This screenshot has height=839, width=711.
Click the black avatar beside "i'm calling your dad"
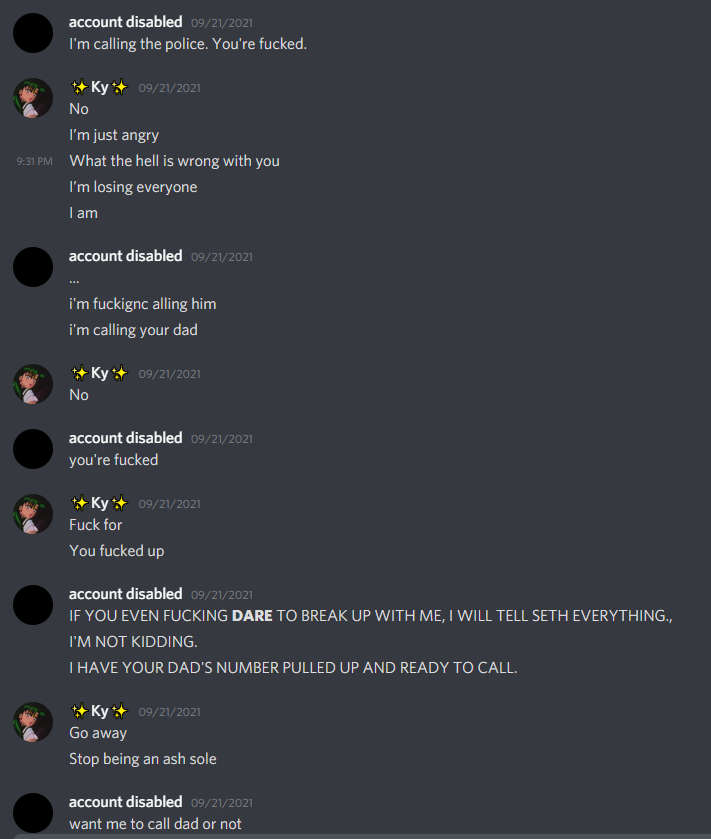[x=33, y=267]
